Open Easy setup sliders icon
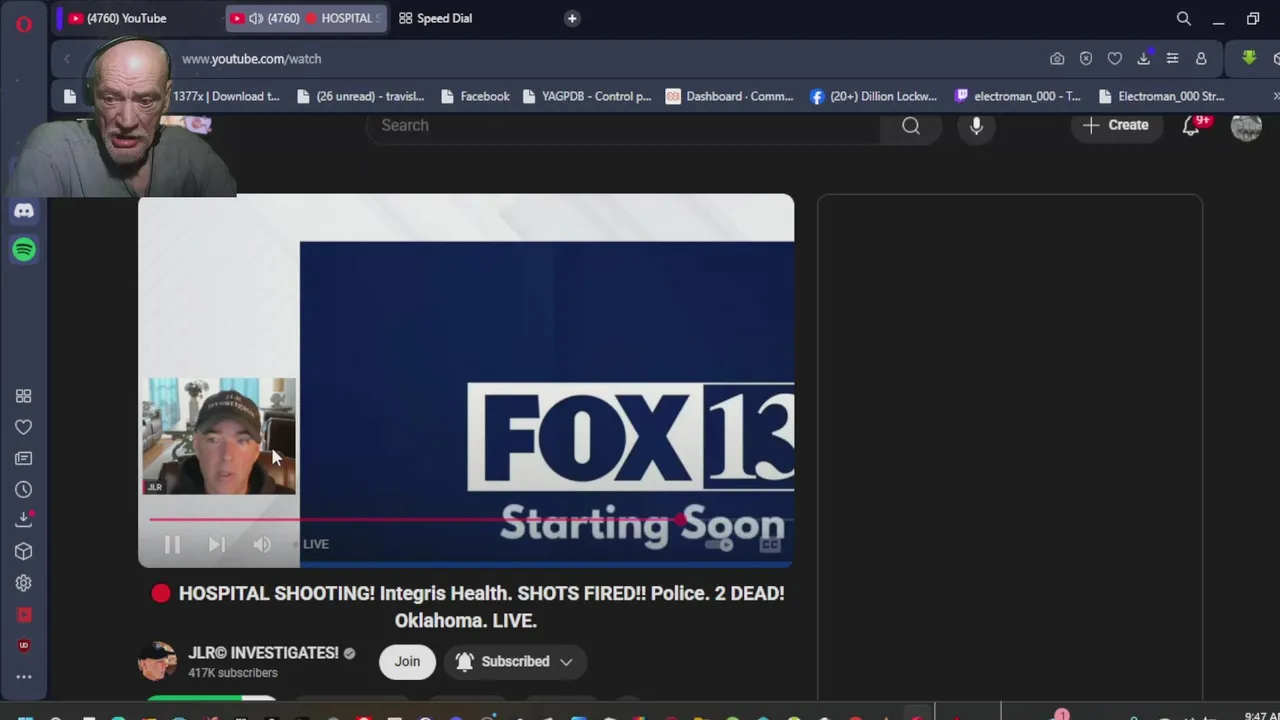Image resolution: width=1280 pixels, height=720 pixels. coord(1172,59)
